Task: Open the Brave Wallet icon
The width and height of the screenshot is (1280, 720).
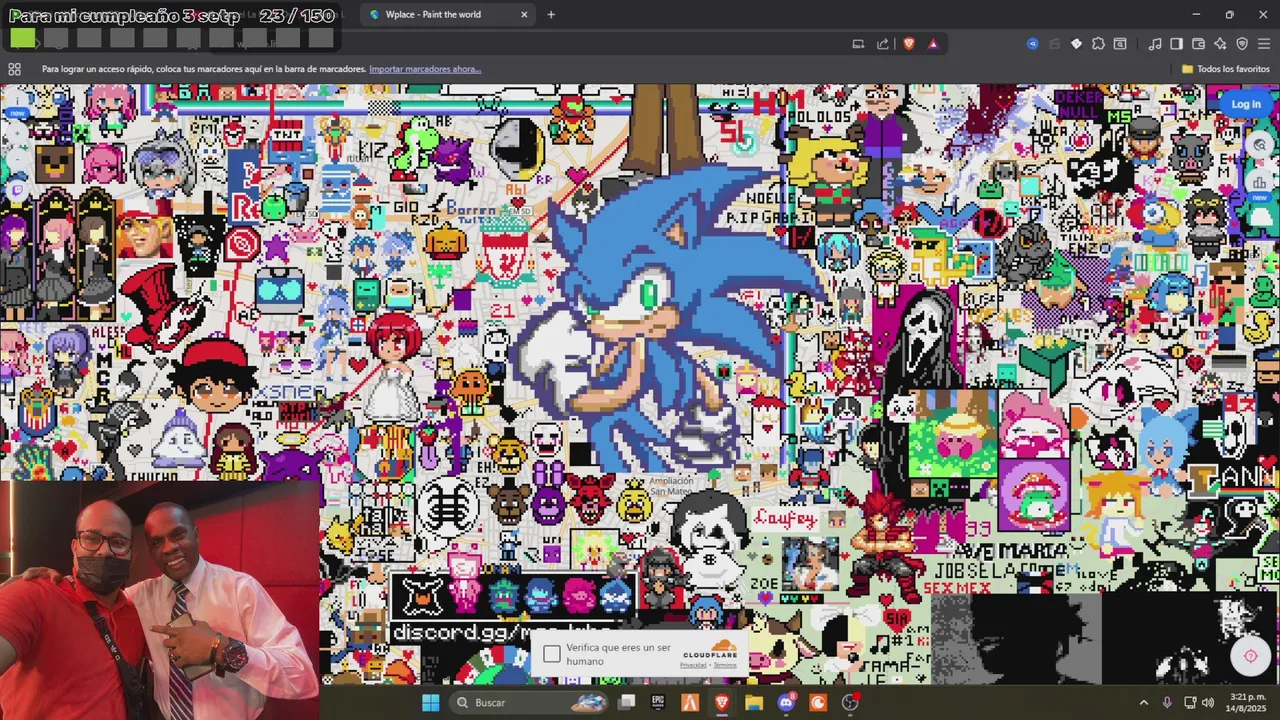Action: [x=1199, y=44]
